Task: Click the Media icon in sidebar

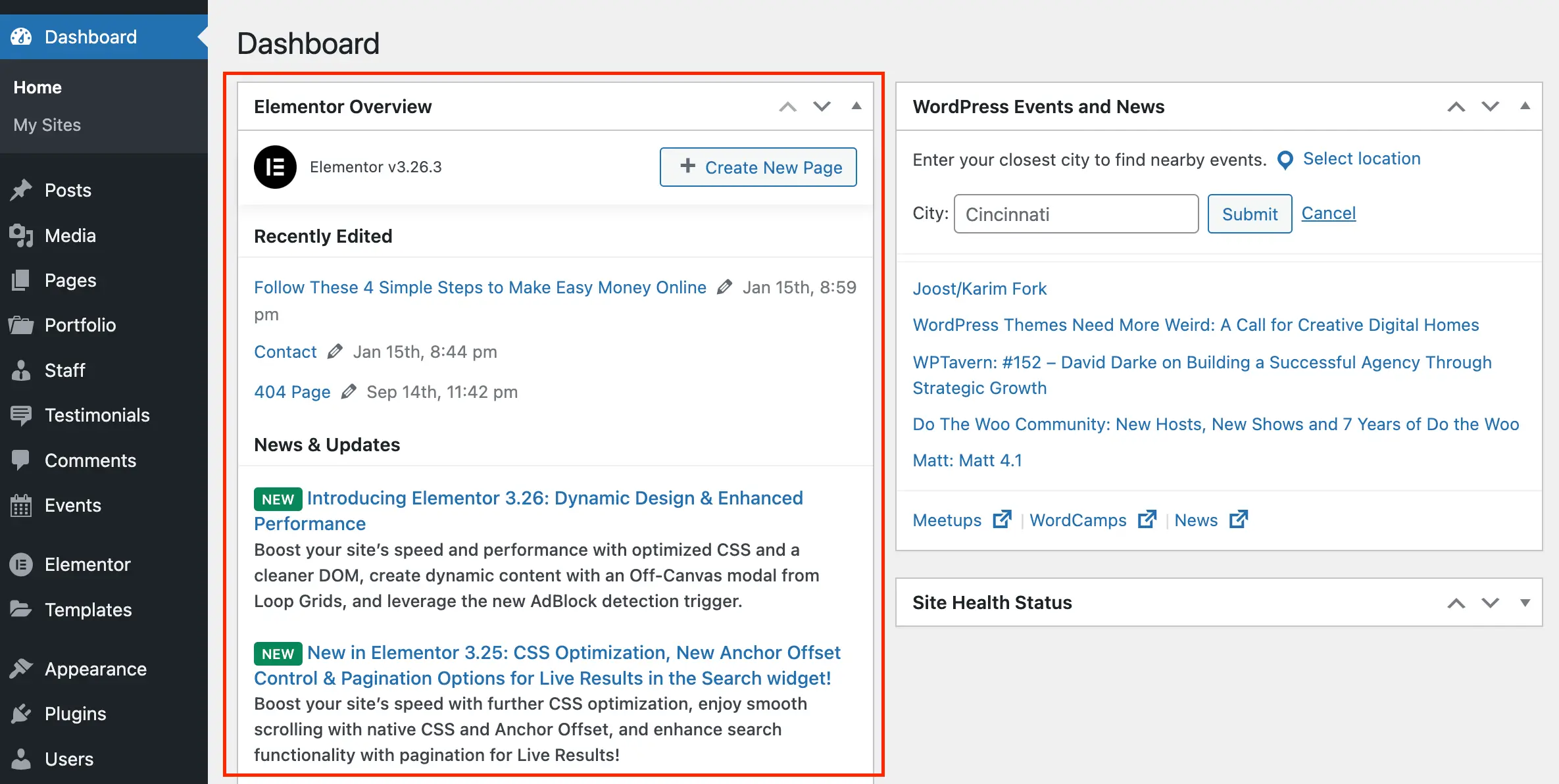Action: [21, 235]
